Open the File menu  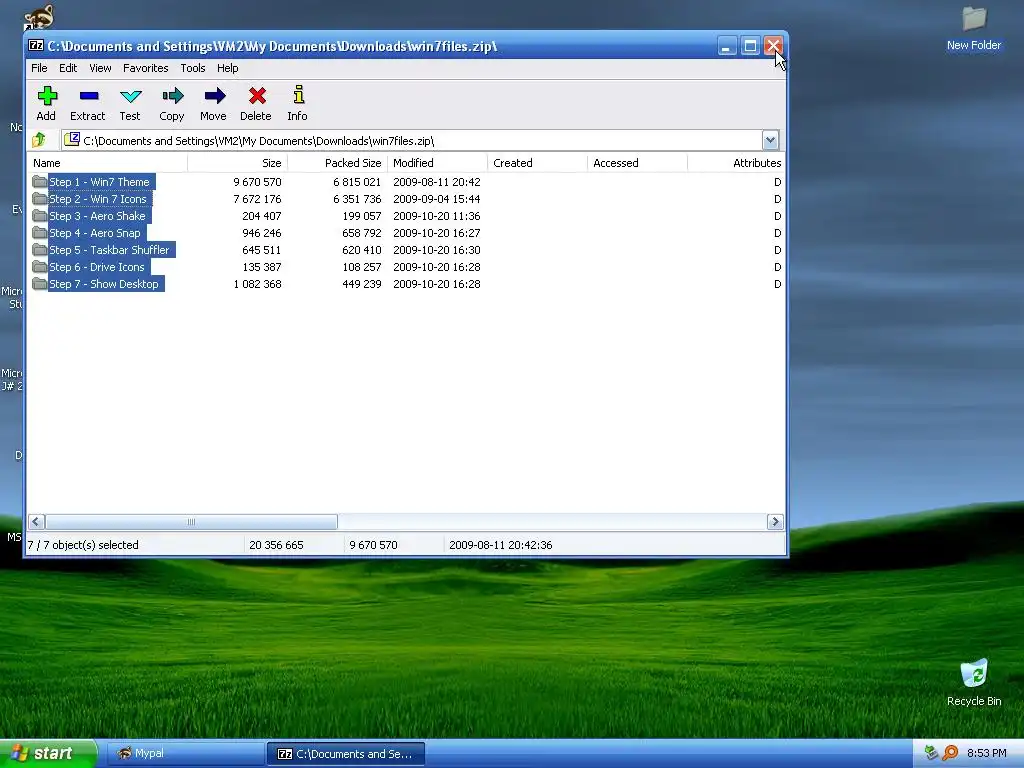[39, 68]
